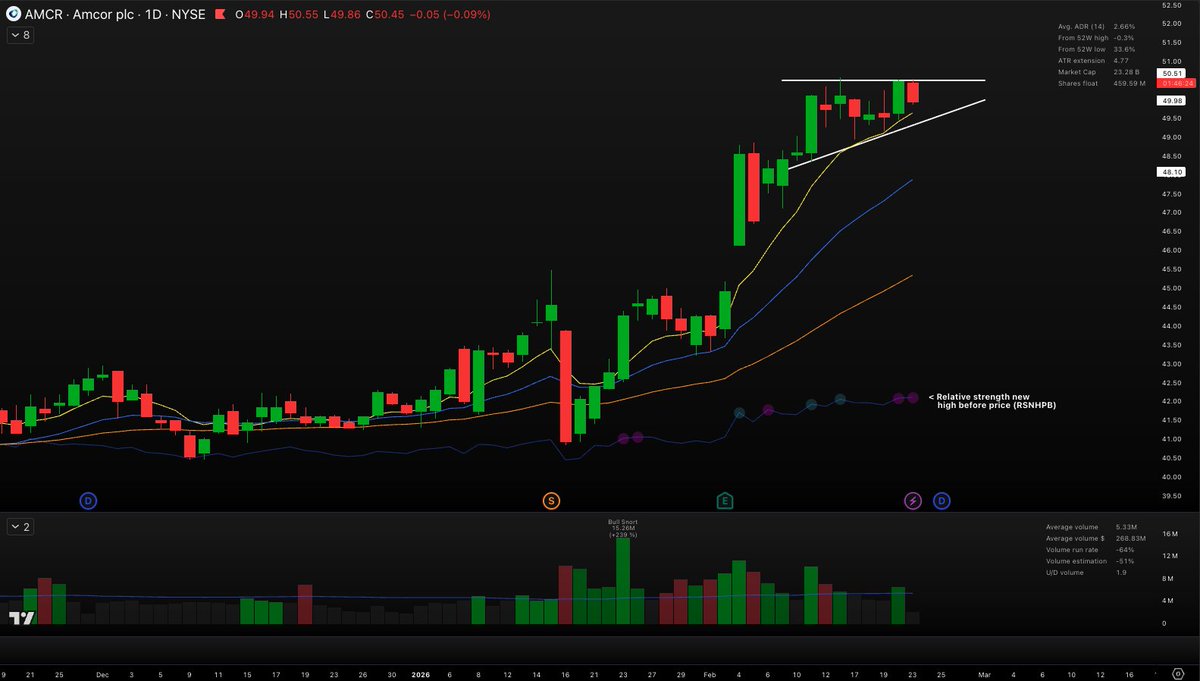Collapse the indicator legend via the 8 chevron
The image size is (1200, 681).
[20, 34]
